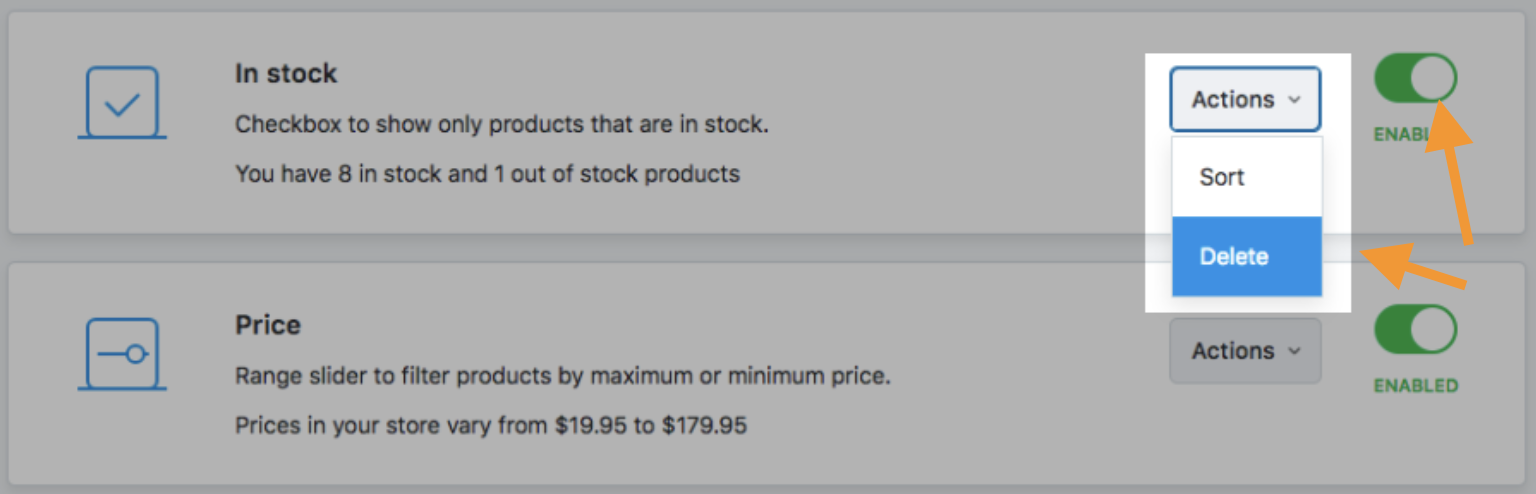Select Delete in the Actions menu
The width and height of the screenshot is (1536, 494).
coord(1234,257)
